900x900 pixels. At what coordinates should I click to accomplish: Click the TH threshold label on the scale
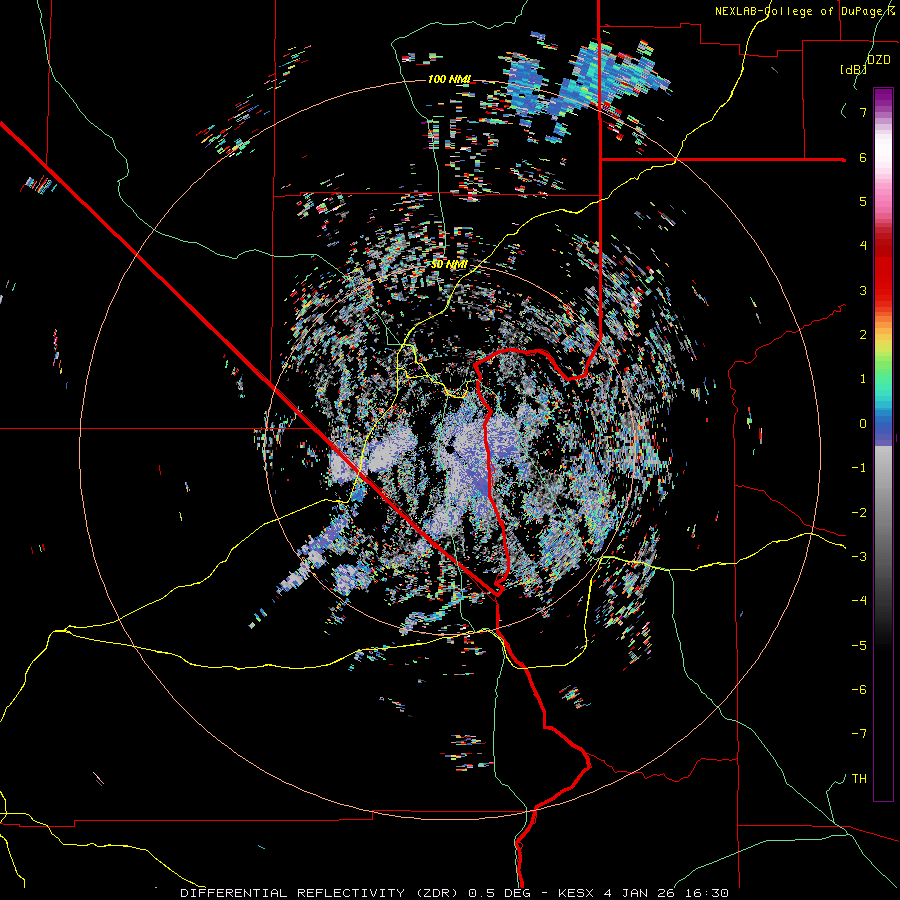pos(859,779)
